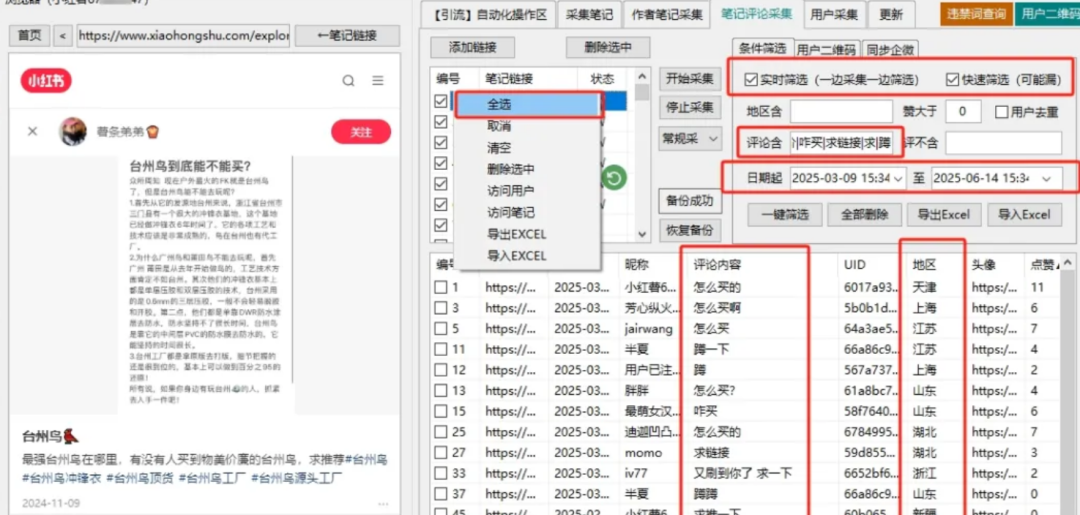Click the 全部删除 button
Screen dimensions: 1080x515
(864, 214)
